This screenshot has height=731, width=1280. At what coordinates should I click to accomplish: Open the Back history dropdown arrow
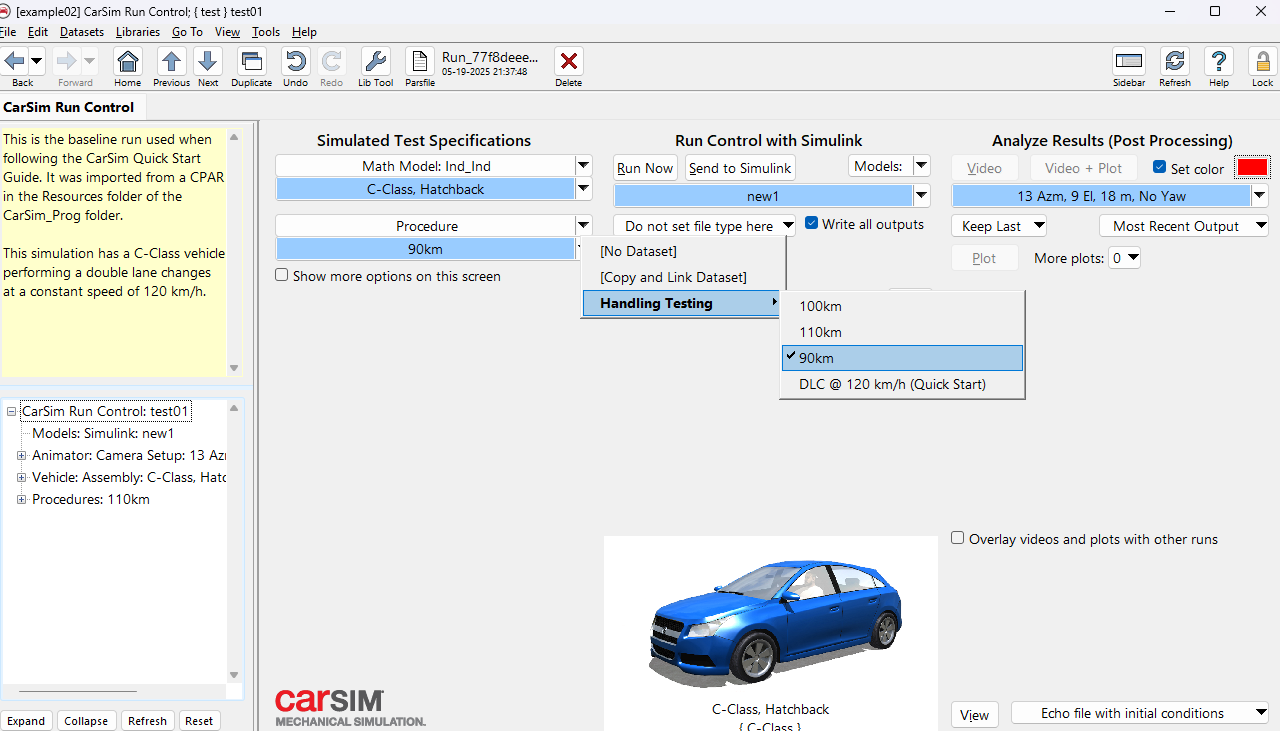[x=36, y=60]
